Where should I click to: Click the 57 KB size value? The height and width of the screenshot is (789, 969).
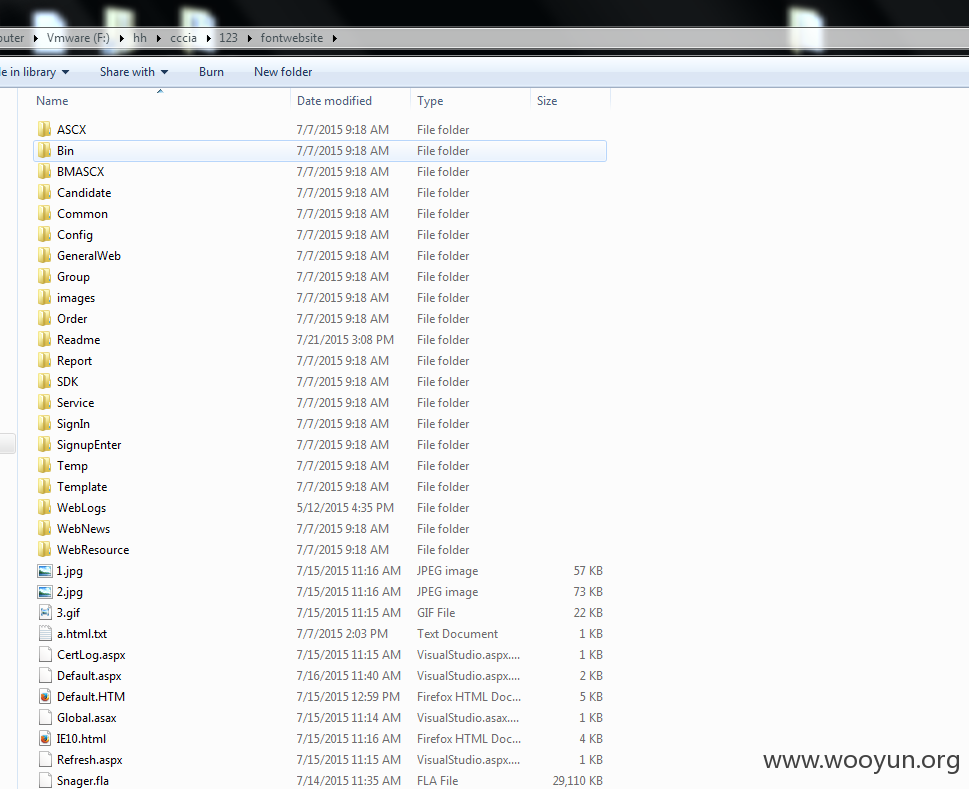coord(588,571)
